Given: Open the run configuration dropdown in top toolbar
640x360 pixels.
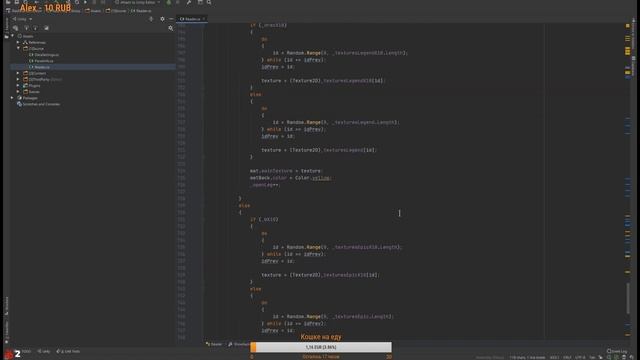Looking at the screenshot, I should [138, 2].
